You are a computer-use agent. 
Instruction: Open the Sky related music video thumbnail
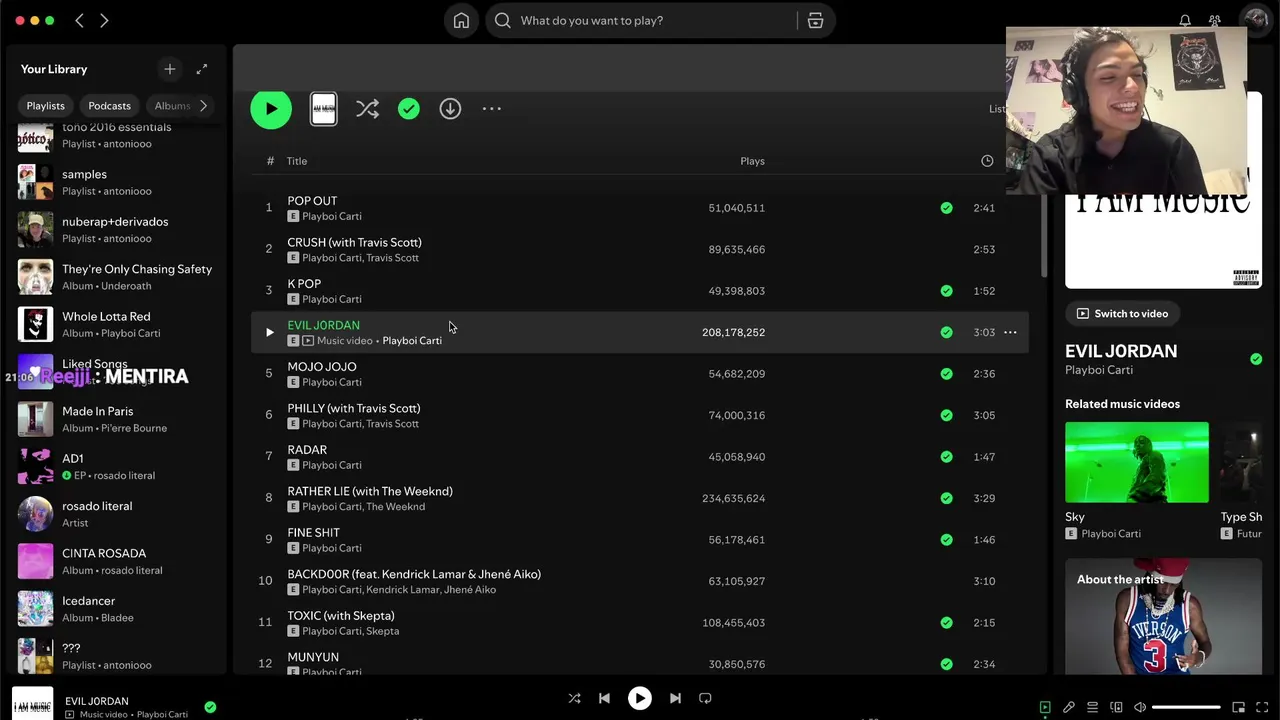(x=1137, y=462)
